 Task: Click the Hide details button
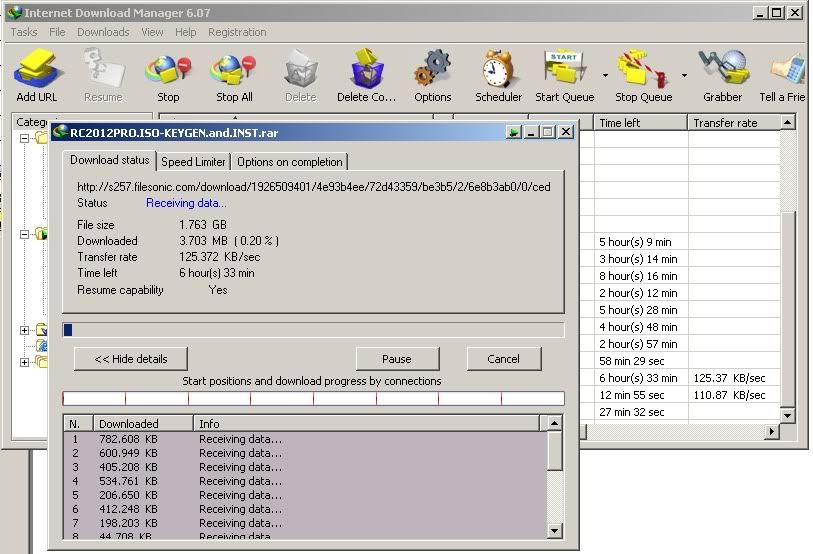click(131, 359)
